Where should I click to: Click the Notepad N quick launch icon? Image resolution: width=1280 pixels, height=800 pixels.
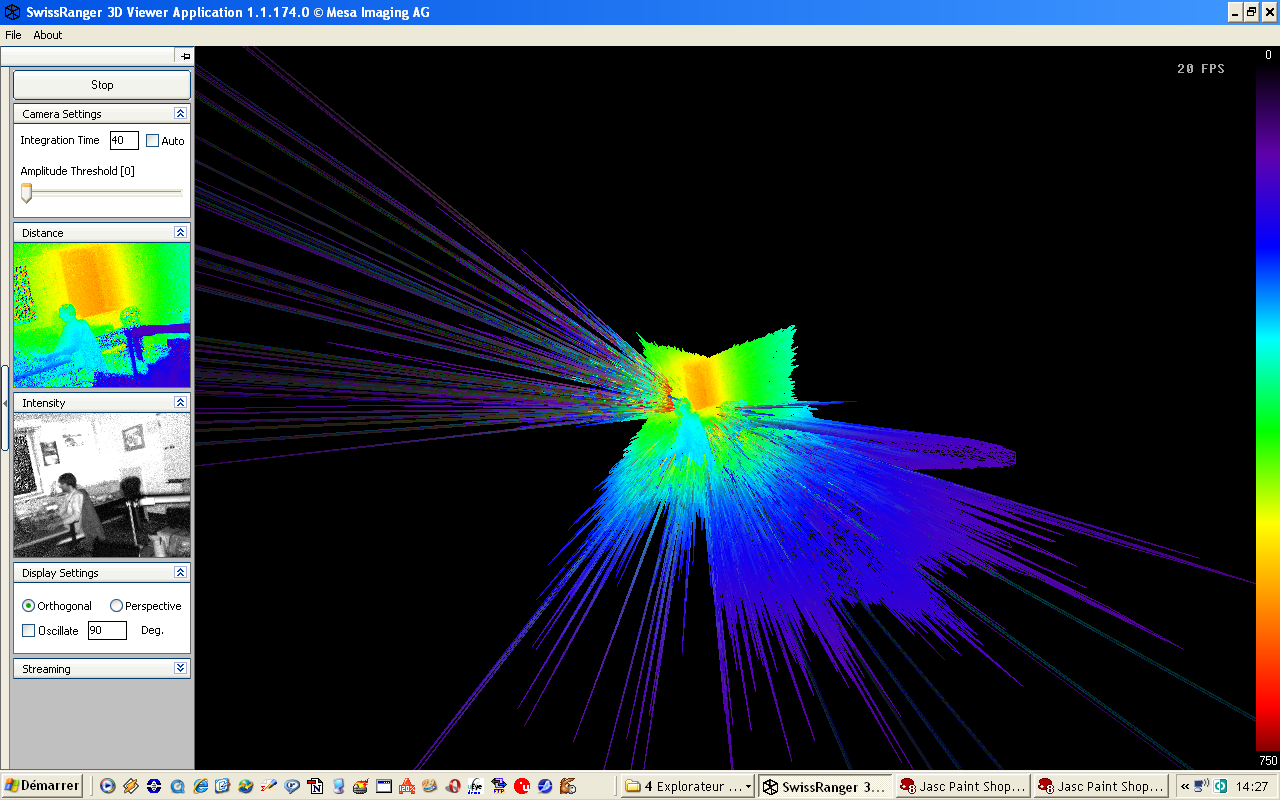(316, 786)
